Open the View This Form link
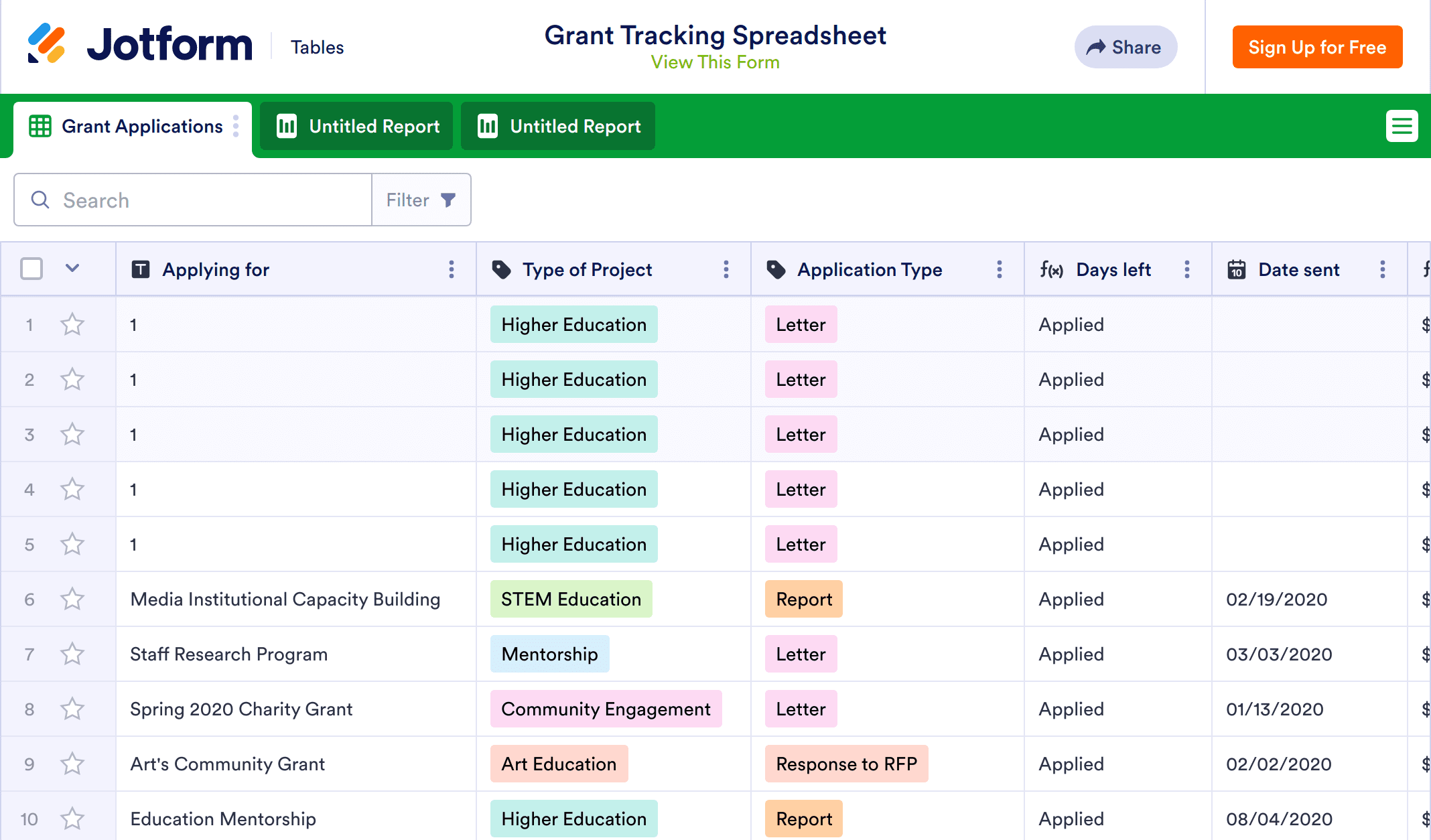The image size is (1431, 840). 715,62
